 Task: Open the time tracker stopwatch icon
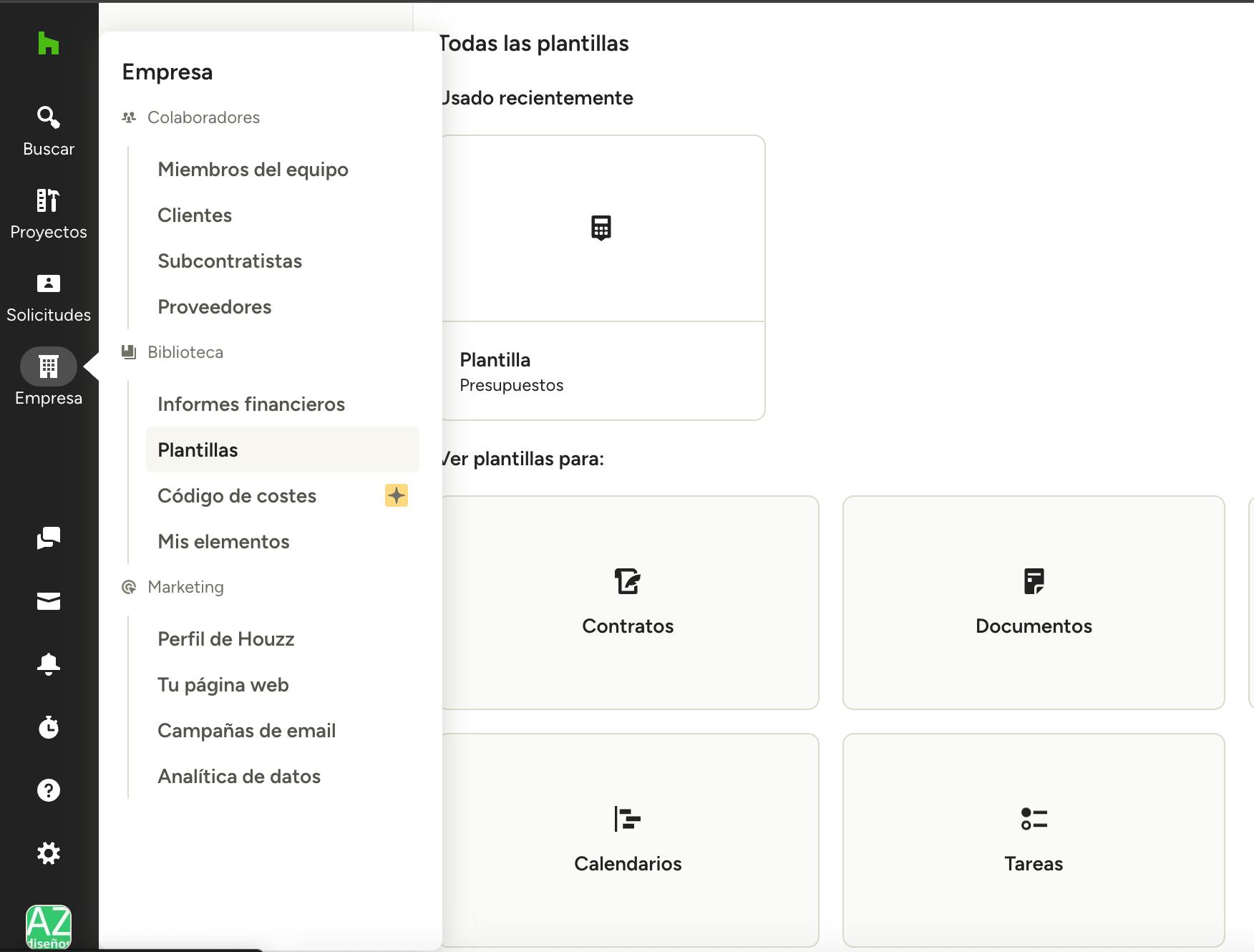tap(48, 727)
